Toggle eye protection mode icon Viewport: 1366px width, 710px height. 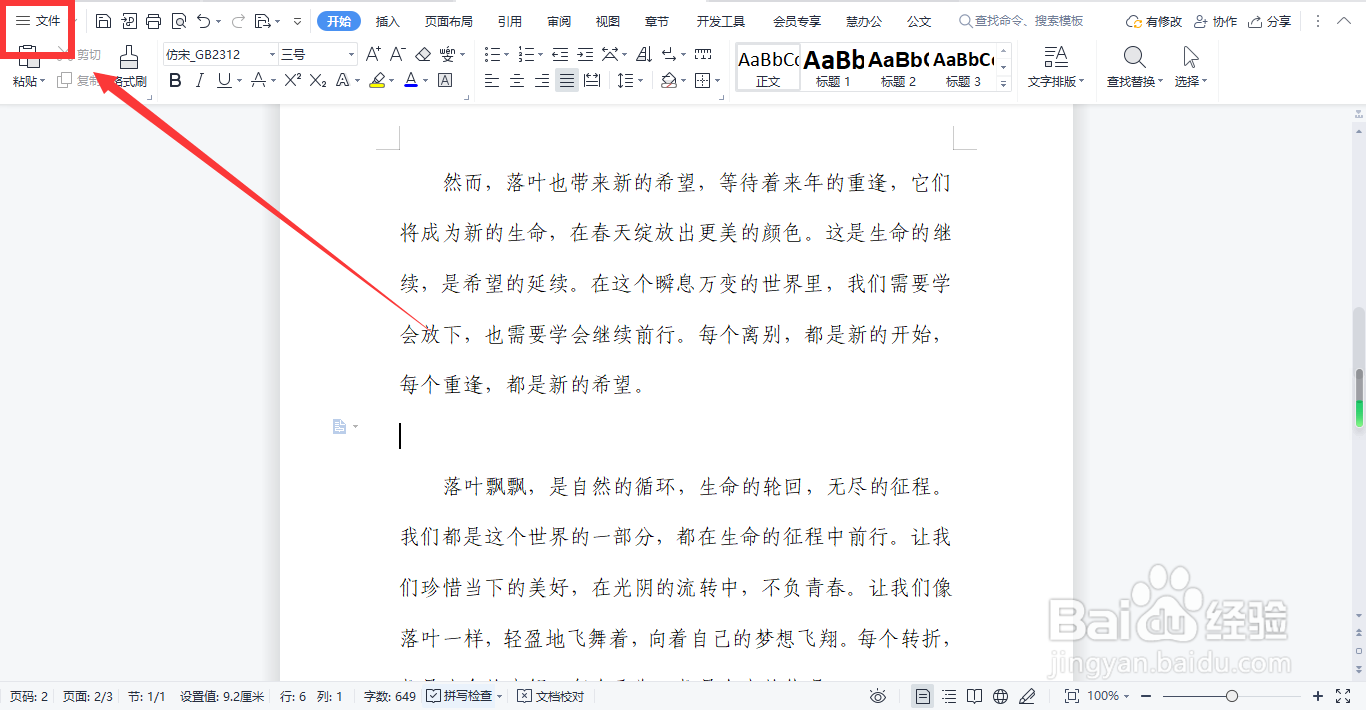(x=878, y=696)
